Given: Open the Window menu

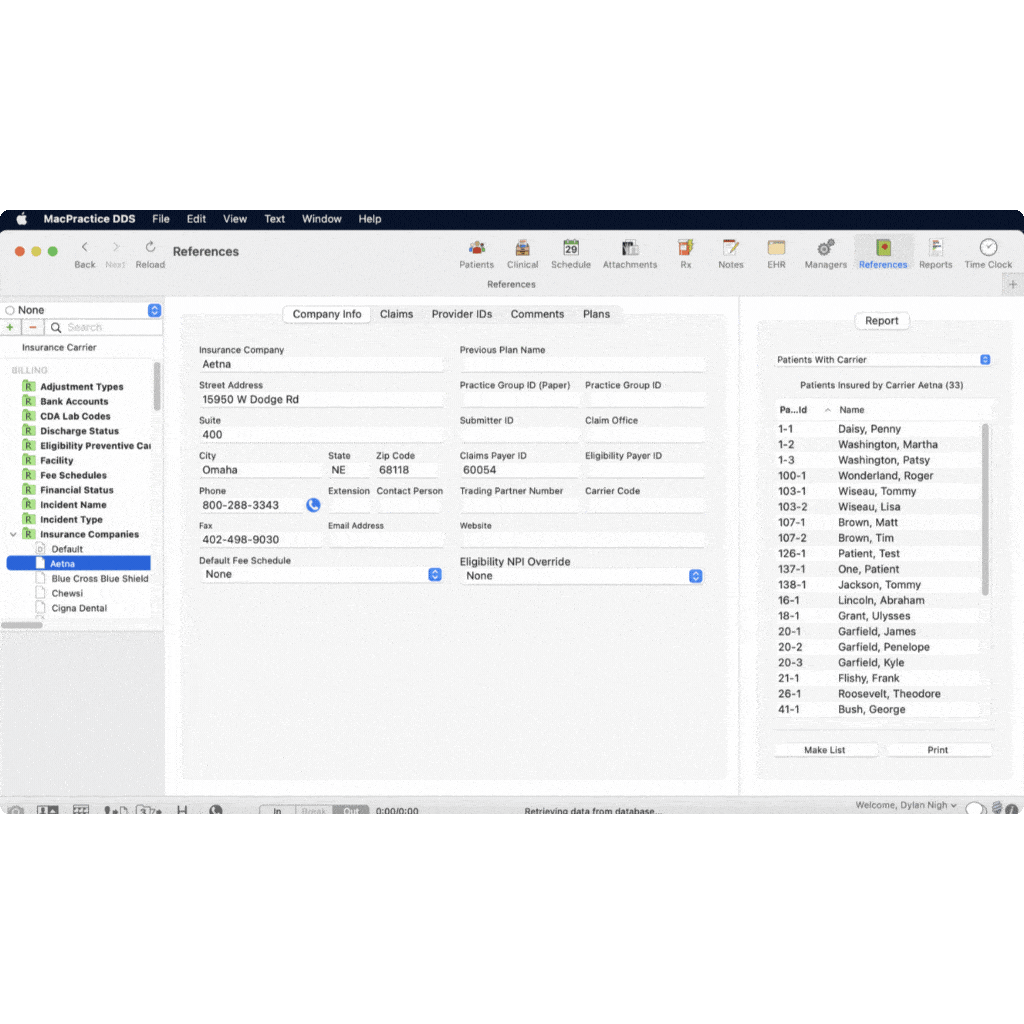Looking at the screenshot, I should [x=321, y=219].
